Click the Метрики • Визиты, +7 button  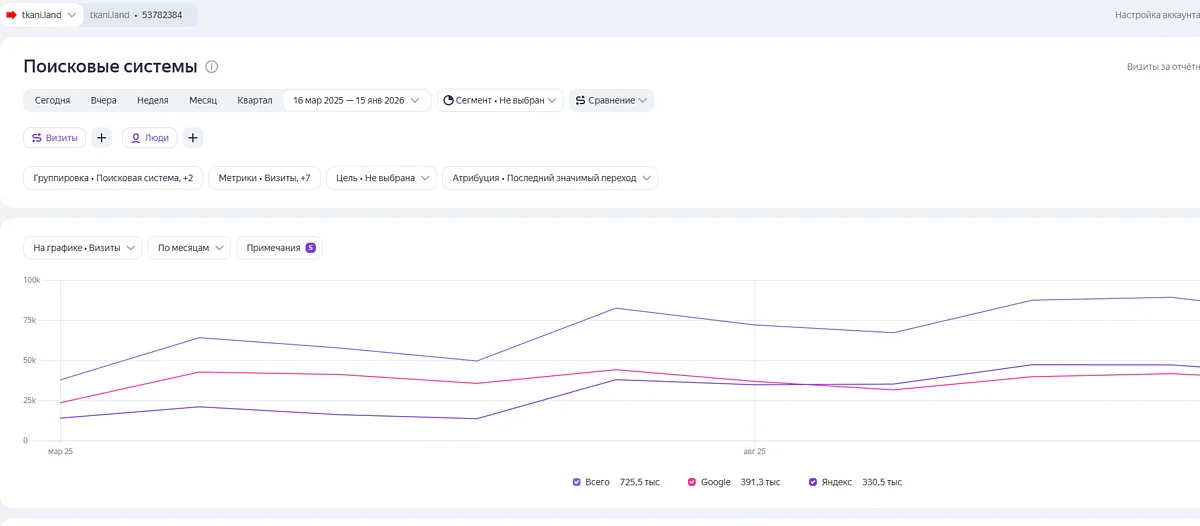264,178
